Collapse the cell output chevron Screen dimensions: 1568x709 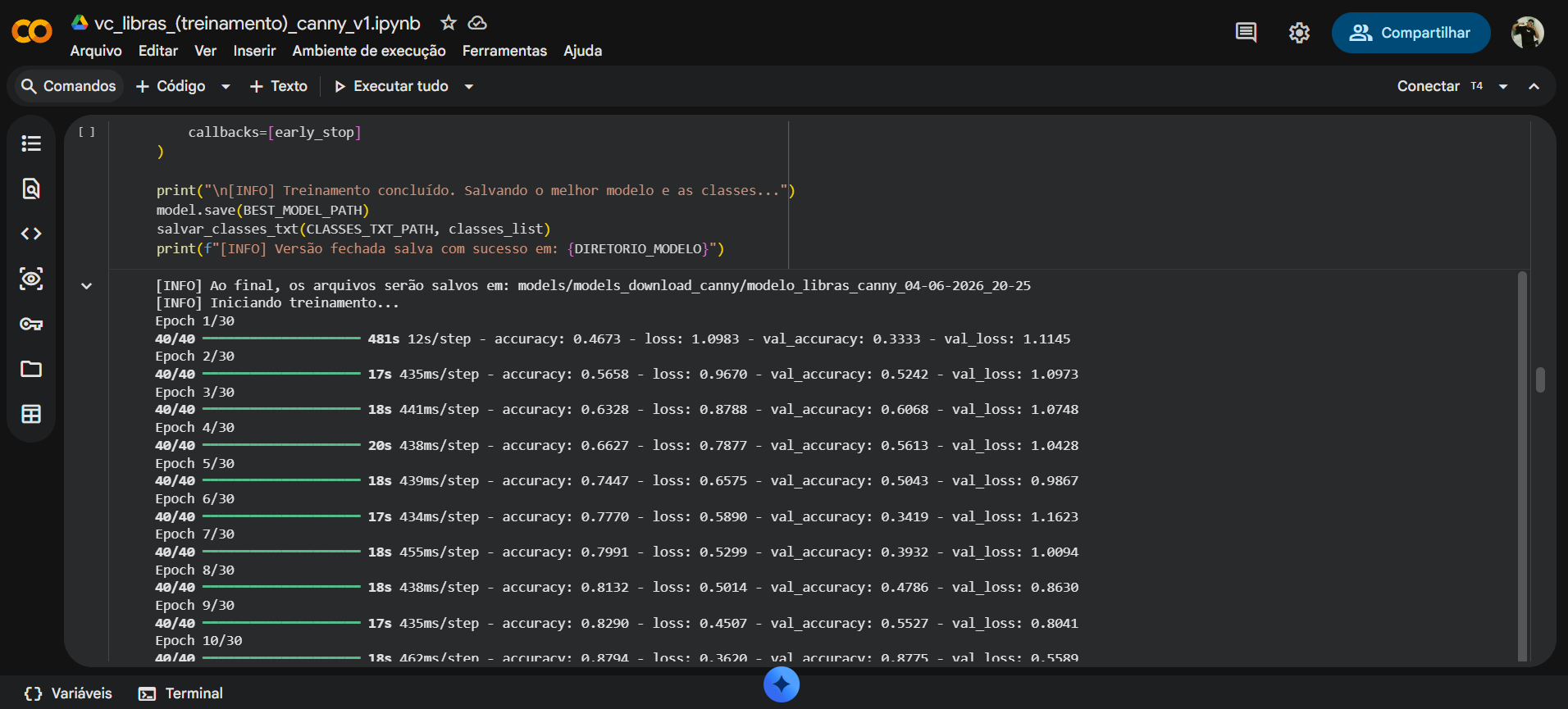point(86,286)
